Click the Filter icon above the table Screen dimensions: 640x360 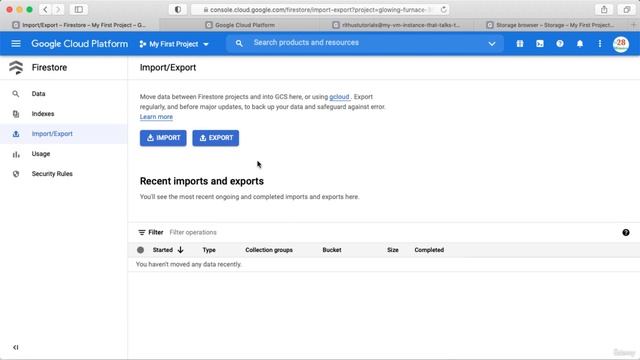[142, 232]
